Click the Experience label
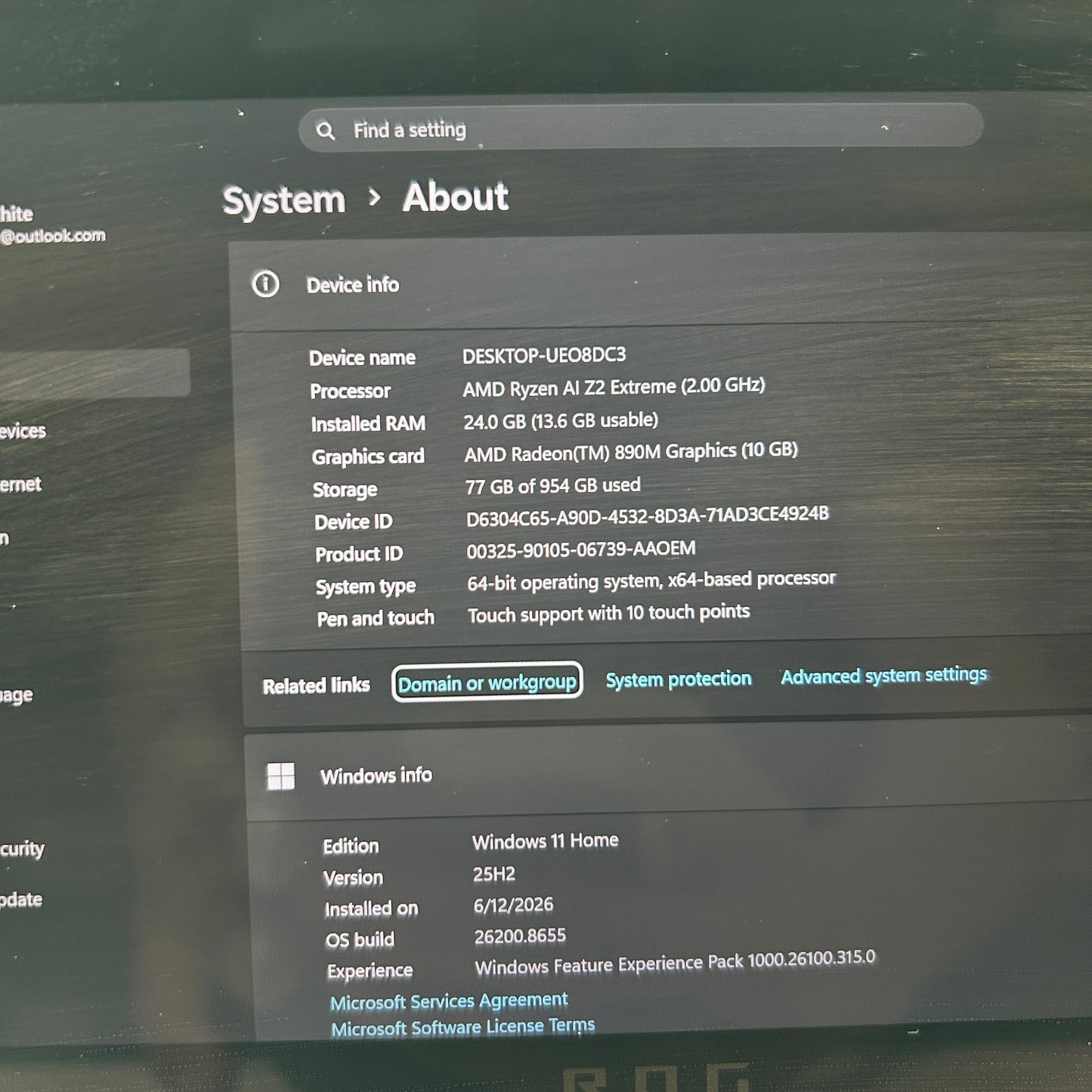The width and height of the screenshot is (1092, 1092). pyautogui.click(x=370, y=971)
